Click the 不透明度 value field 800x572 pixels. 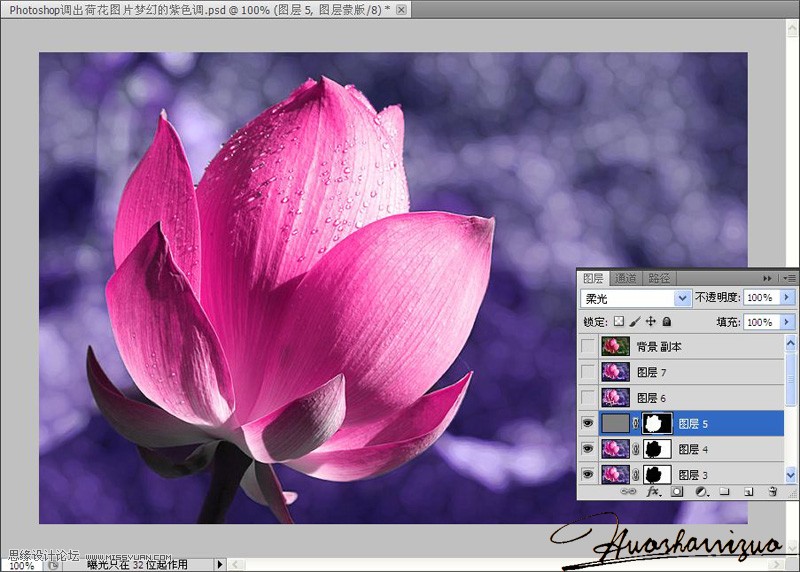click(x=761, y=297)
